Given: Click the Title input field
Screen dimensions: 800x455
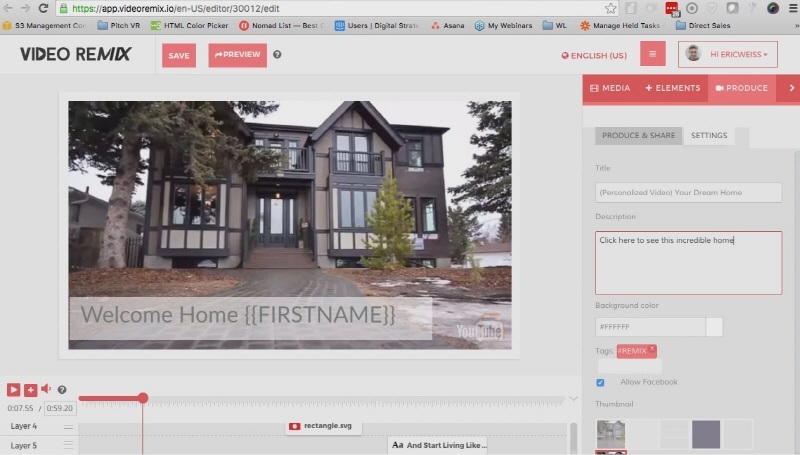Looking at the screenshot, I should [x=688, y=193].
